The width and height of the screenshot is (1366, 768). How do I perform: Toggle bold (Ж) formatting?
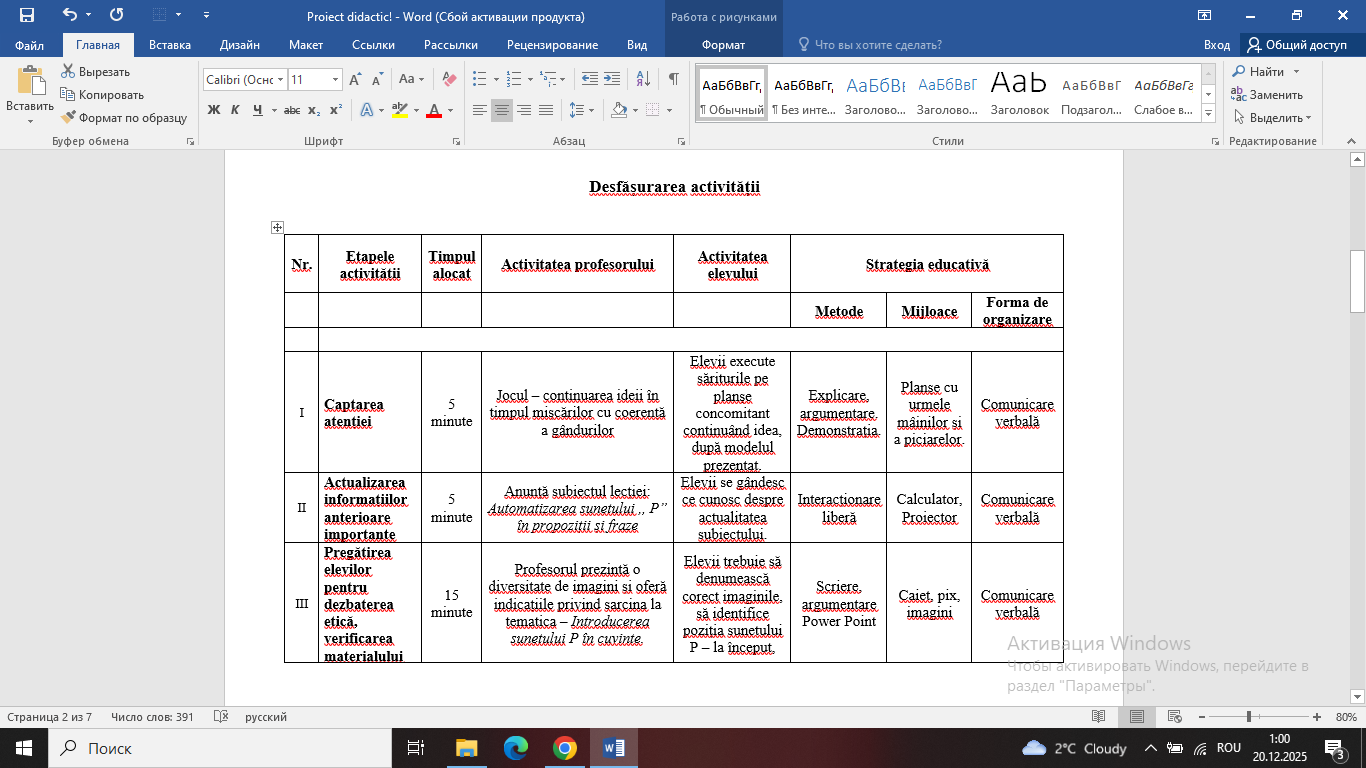(213, 110)
